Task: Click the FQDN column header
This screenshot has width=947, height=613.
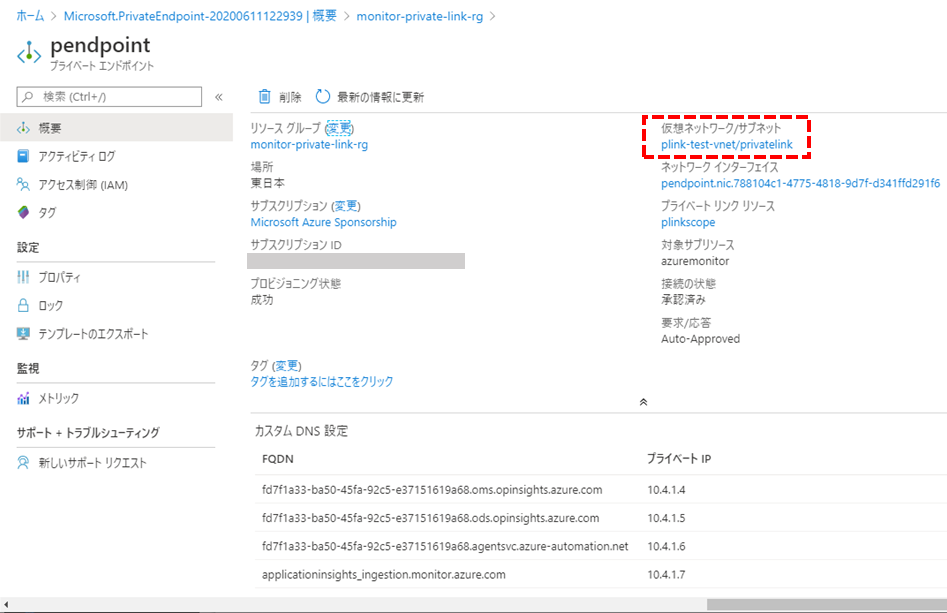Action: click(278, 459)
